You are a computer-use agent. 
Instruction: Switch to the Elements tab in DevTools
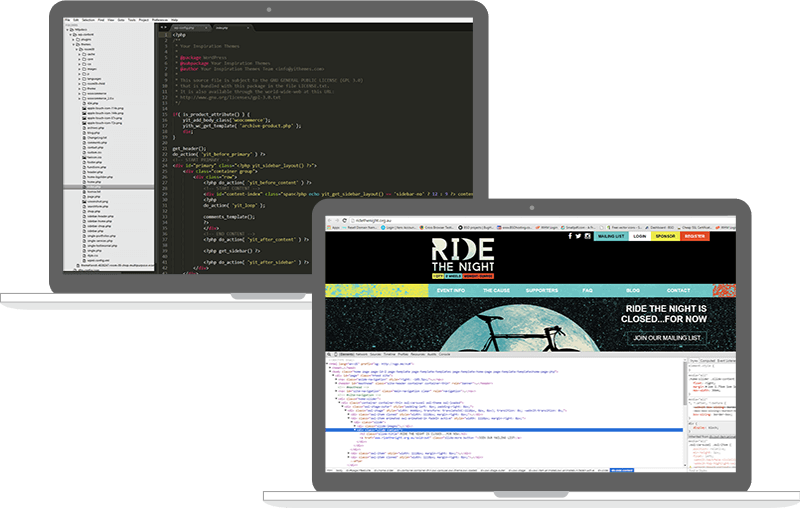tap(347, 354)
